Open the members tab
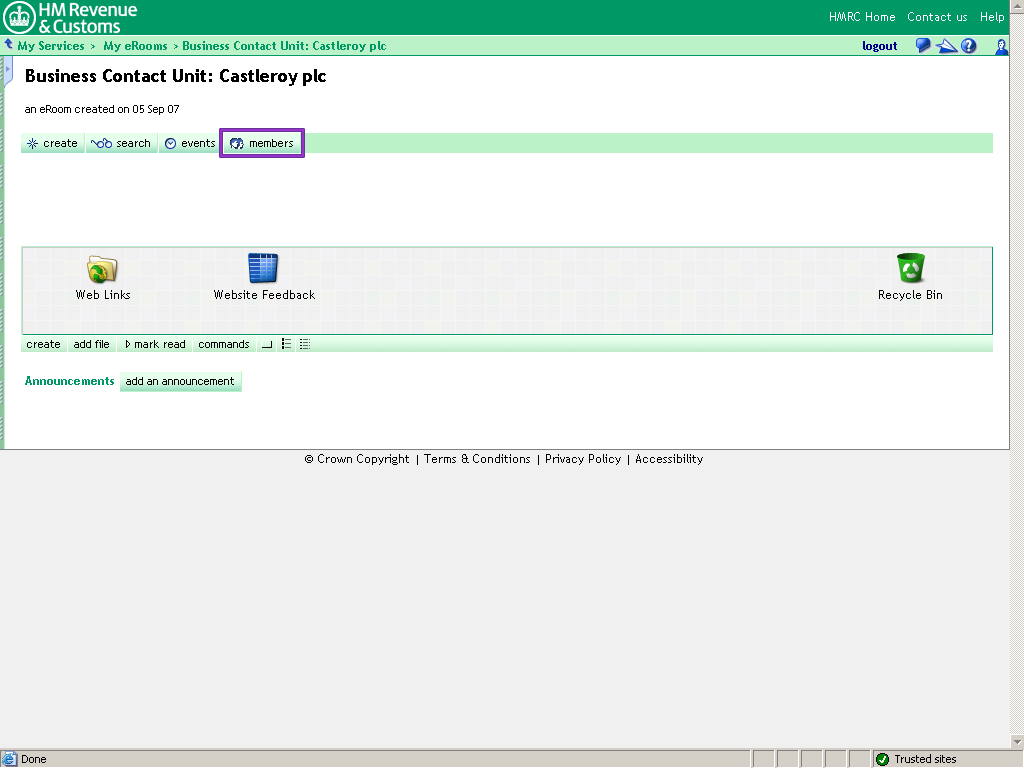Screen dimensions: 1024x768 (262, 143)
